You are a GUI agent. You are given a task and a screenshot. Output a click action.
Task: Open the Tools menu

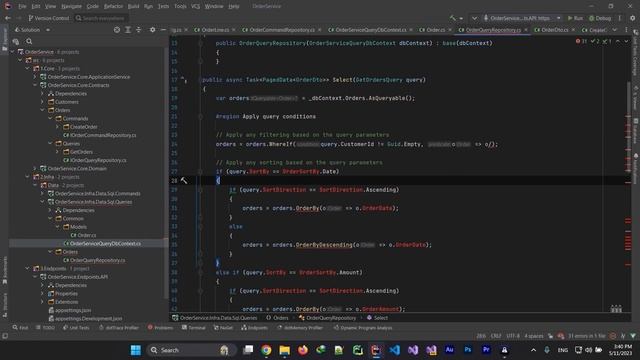coord(180,6)
